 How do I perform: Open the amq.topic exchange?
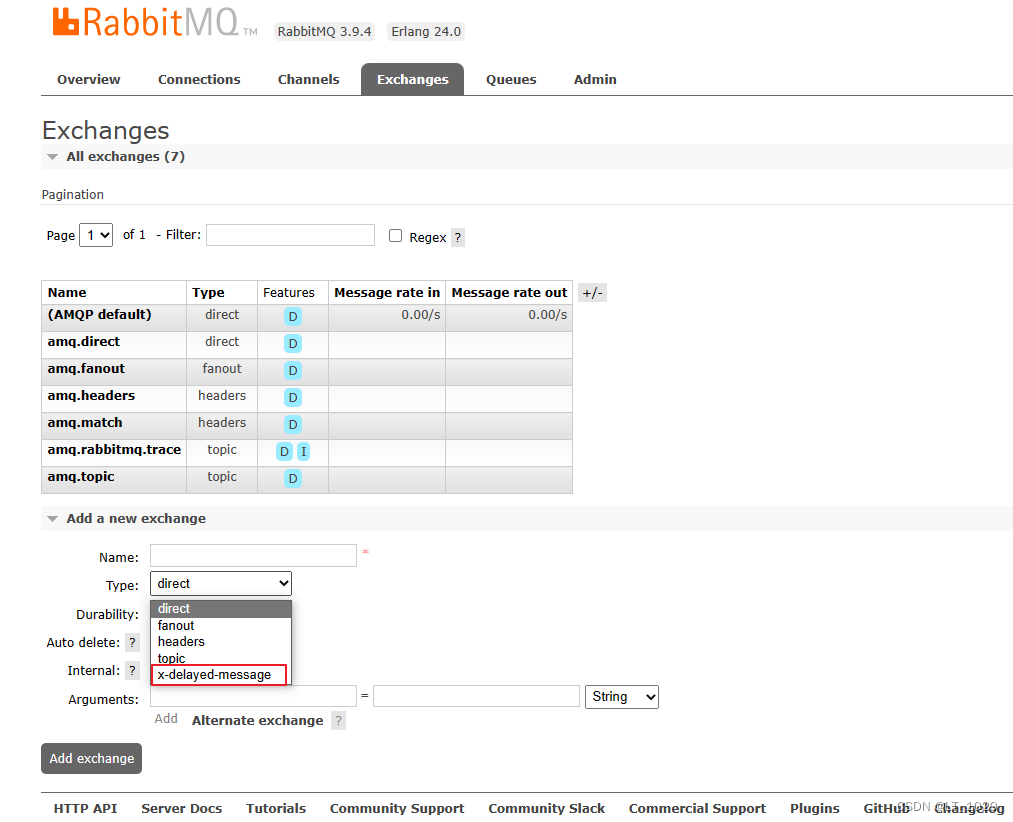coord(81,477)
